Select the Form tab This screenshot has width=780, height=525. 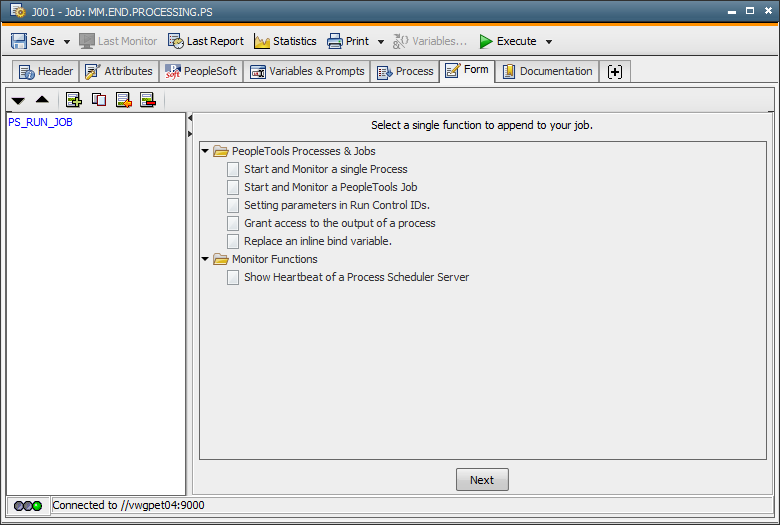[467, 70]
